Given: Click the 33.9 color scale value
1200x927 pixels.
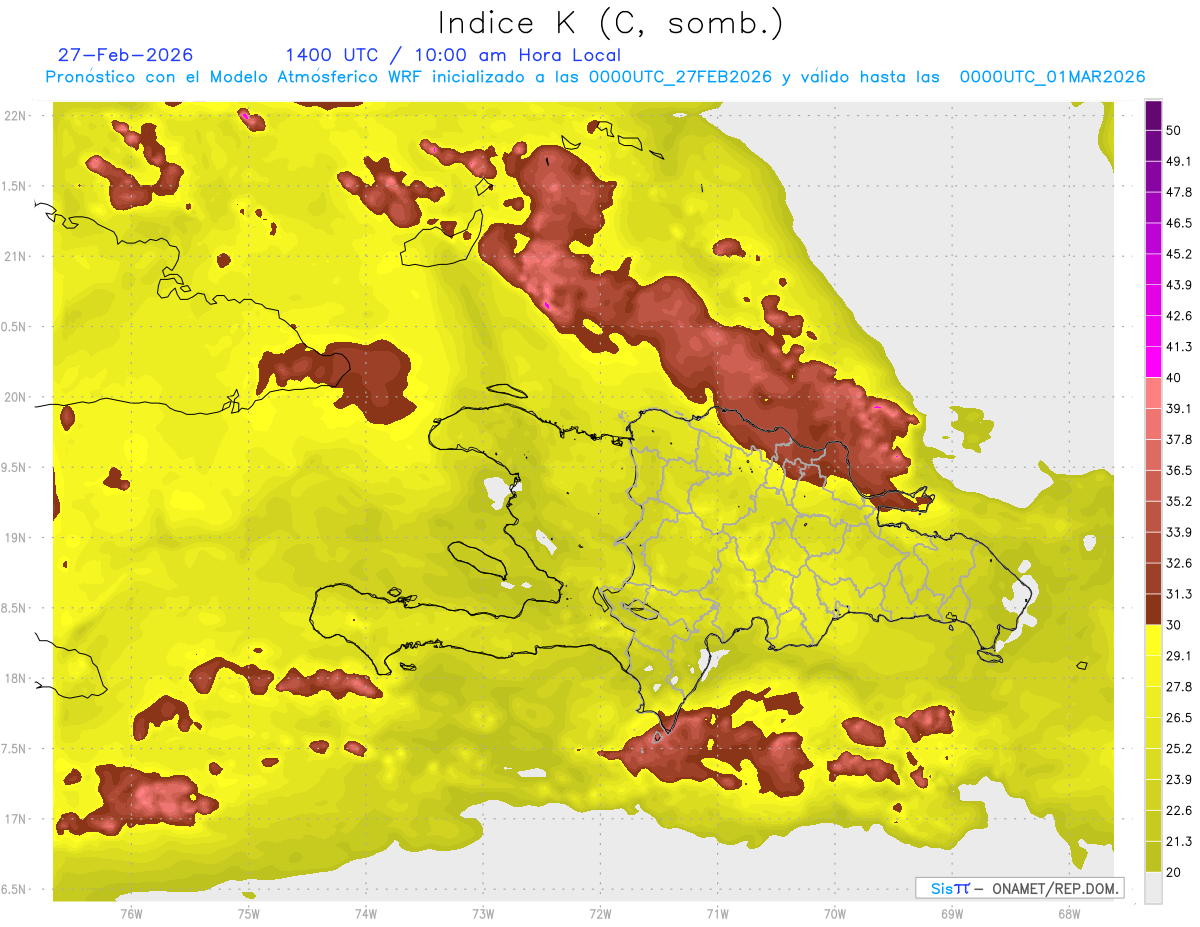Looking at the screenshot, I should tap(1179, 532).
